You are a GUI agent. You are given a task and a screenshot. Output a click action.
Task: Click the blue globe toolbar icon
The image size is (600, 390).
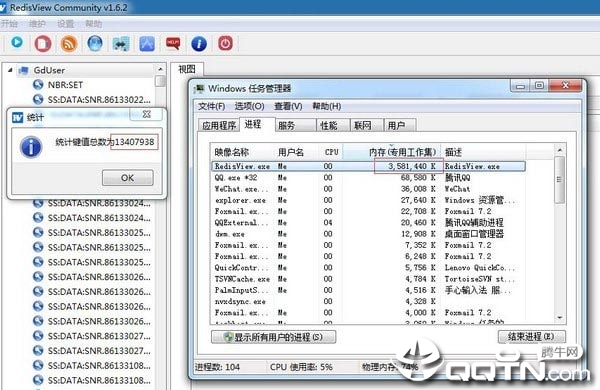click(x=95, y=43)
